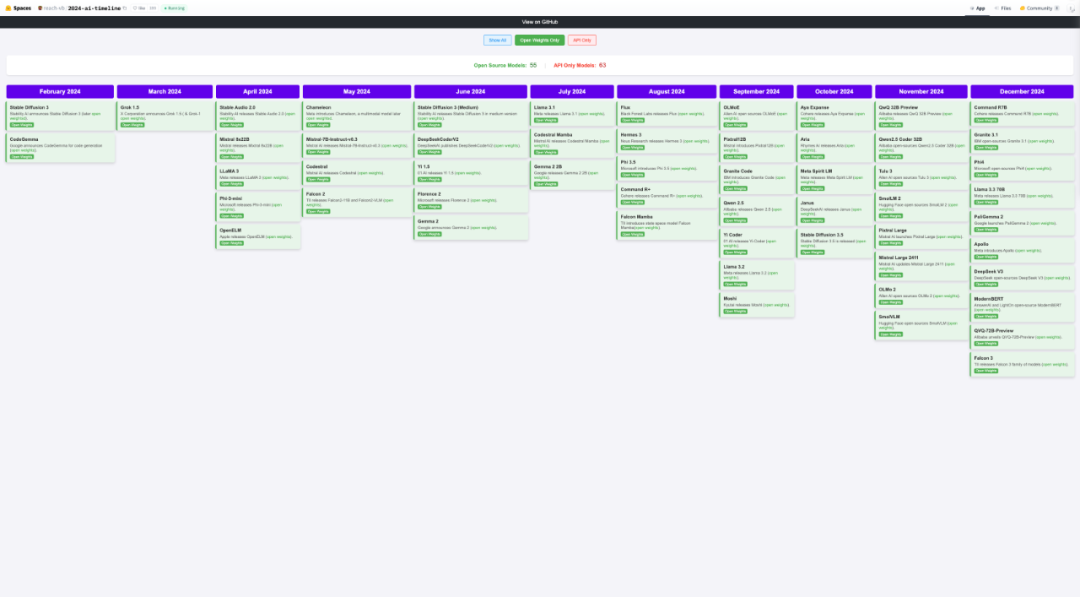Open the Moshi card
Viewport: 1080px width, 597px height.
point(756,305)
